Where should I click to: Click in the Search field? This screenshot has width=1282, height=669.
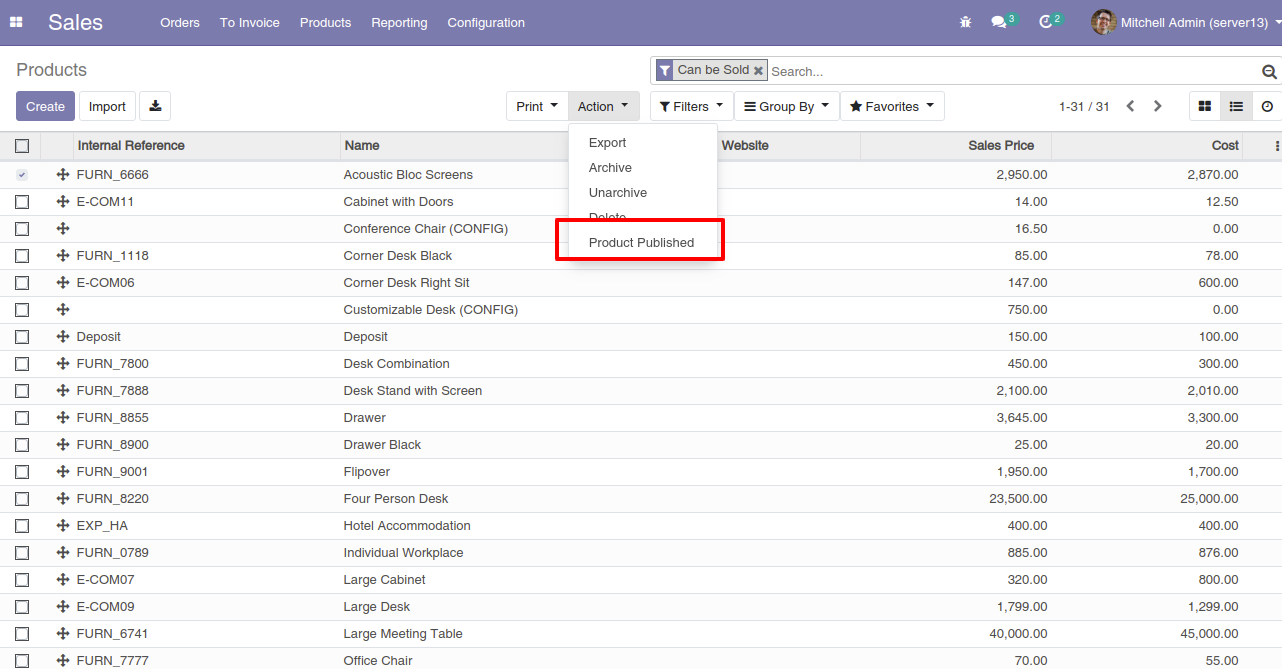(x=1013, y=71)
